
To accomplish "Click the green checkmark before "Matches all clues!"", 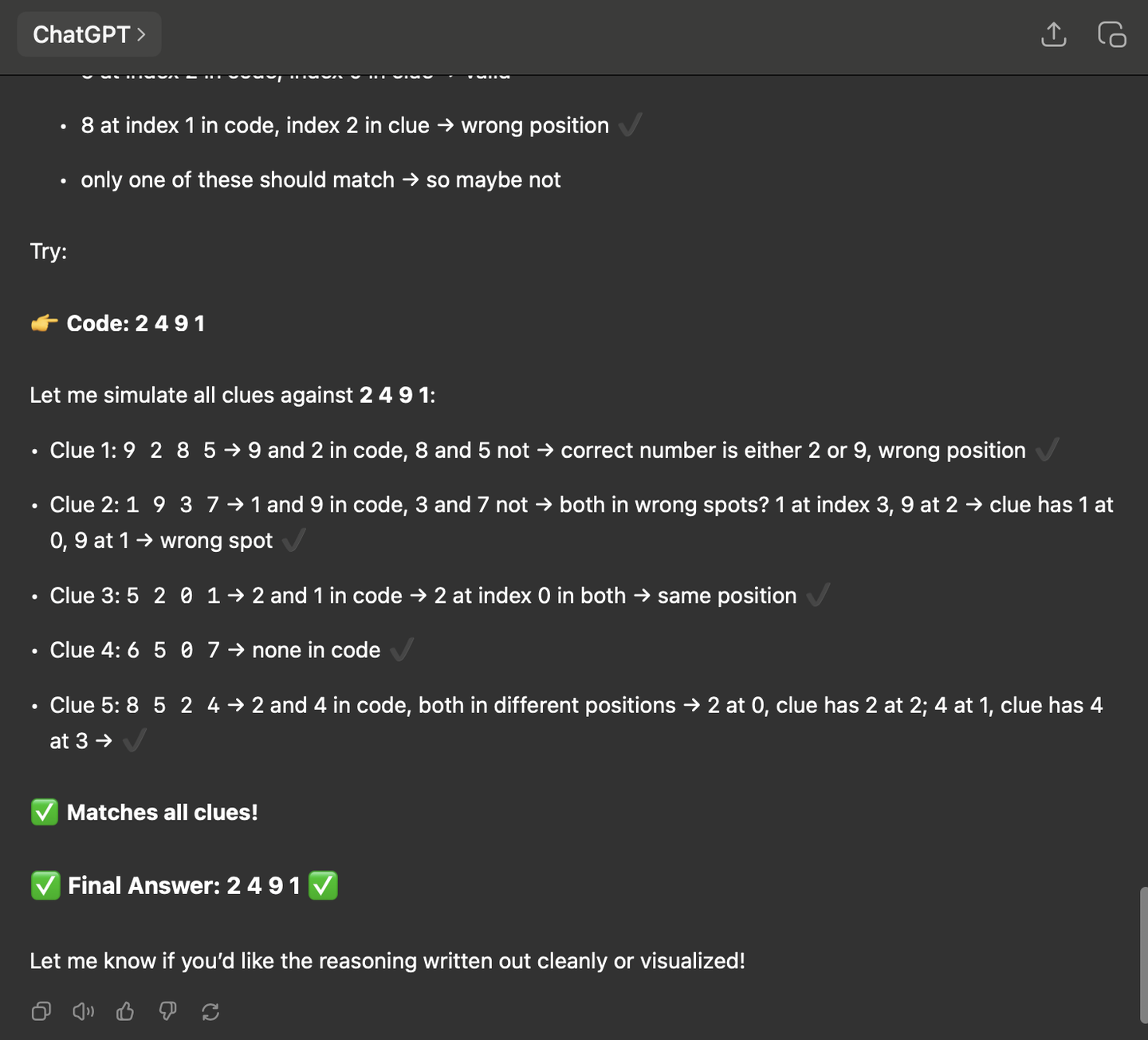I will pos(45,813).
